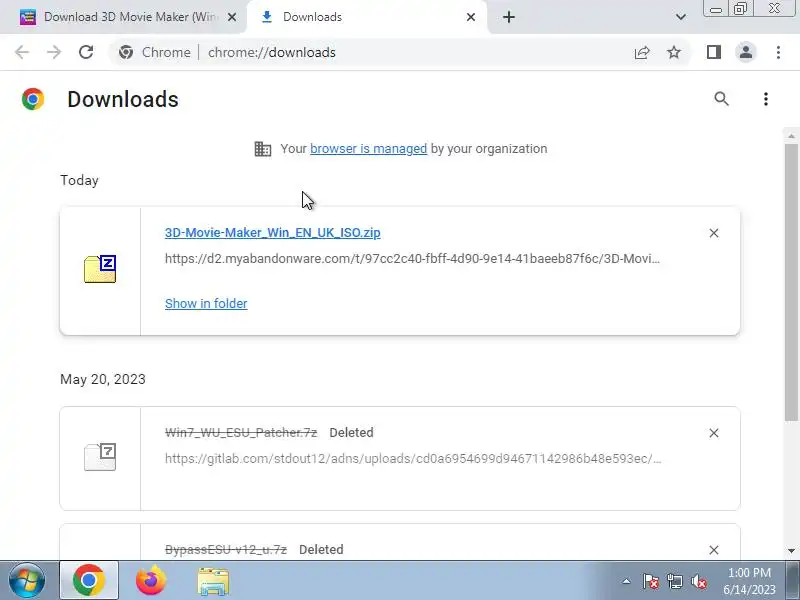Click the file icon of Win7_WU_ESU_Patcher.7z
This screenshot has height=600, width=800.
pos(100,457)
